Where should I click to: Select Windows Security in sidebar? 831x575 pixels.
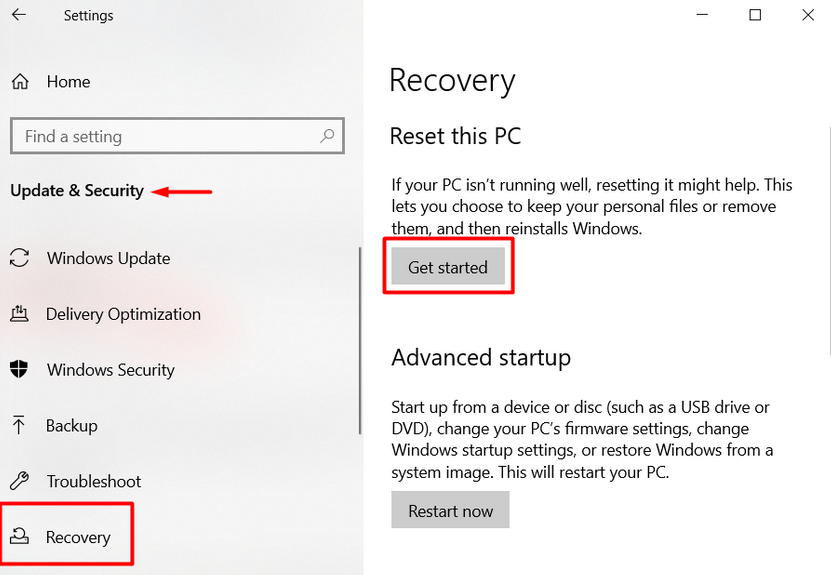point(110,370)
